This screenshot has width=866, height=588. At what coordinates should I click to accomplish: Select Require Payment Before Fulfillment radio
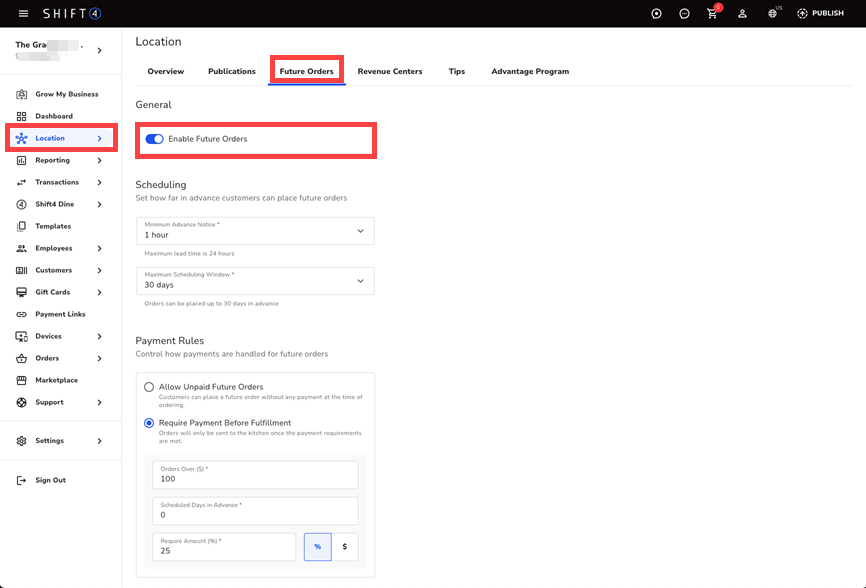(149, 423)
